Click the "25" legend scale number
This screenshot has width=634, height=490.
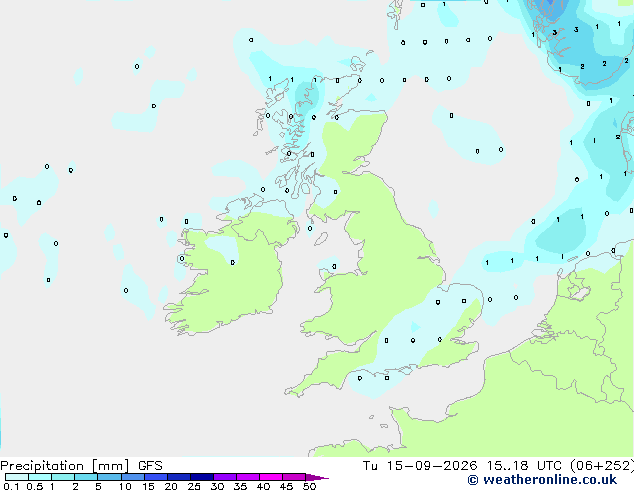[194, 486]
